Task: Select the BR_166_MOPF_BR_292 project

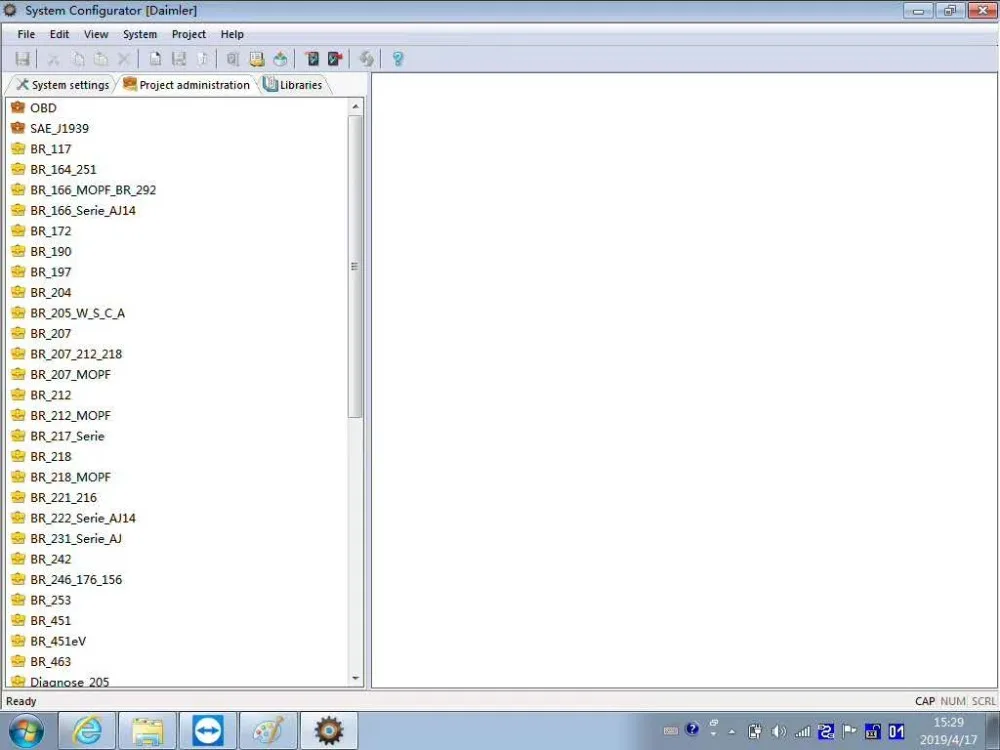Action: point(93,189)
